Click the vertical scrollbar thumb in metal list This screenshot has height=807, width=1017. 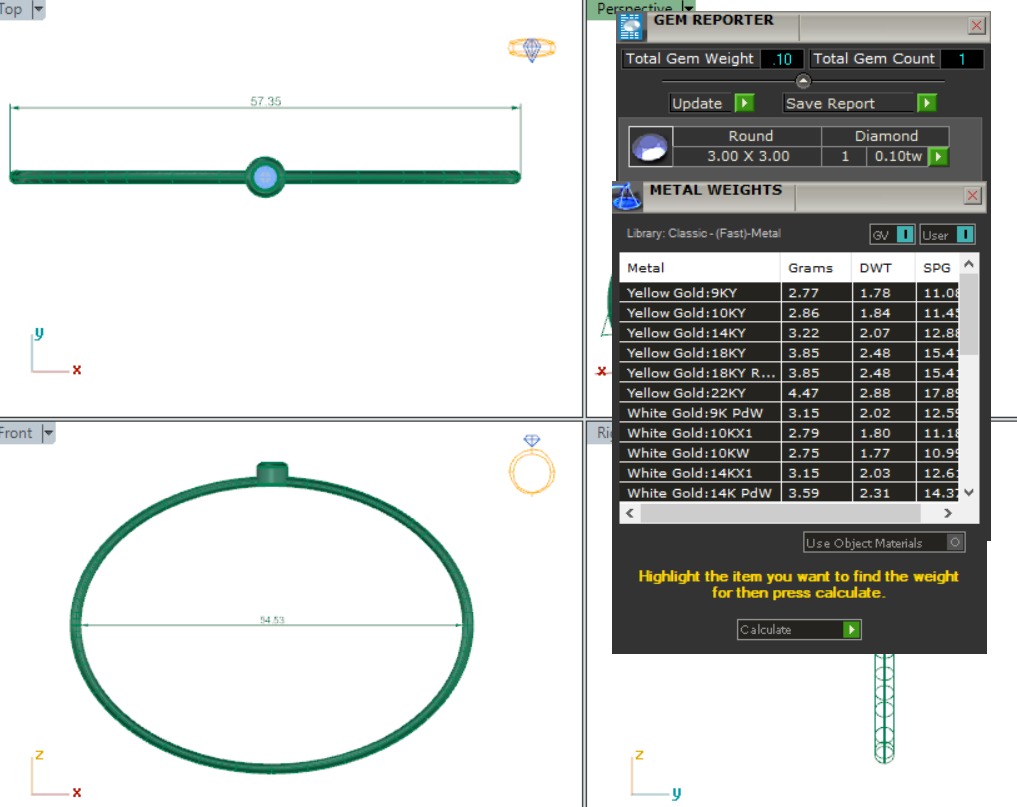[968, 314]
